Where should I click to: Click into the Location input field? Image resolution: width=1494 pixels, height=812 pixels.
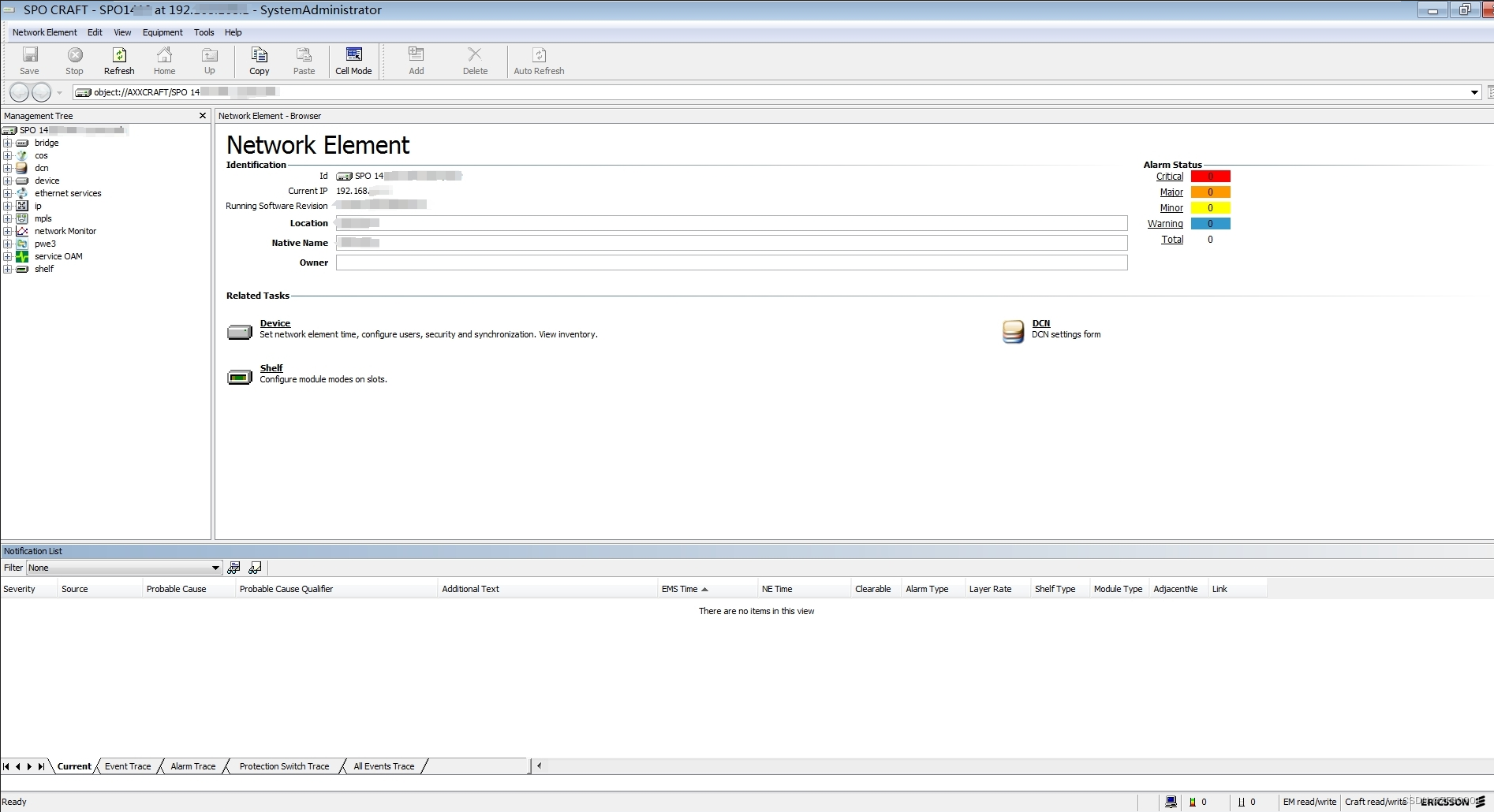click(731, 223)
